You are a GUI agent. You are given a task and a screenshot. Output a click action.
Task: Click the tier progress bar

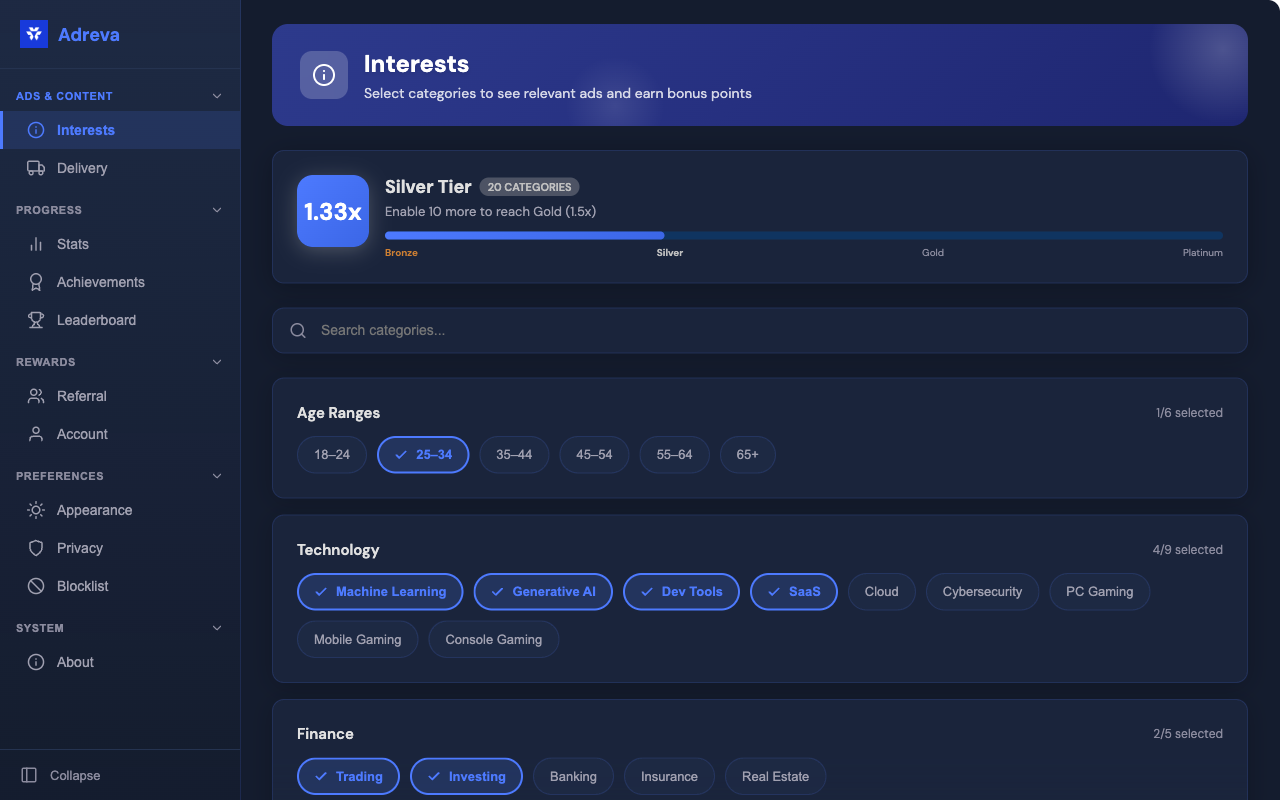click(x=803, y=236)
